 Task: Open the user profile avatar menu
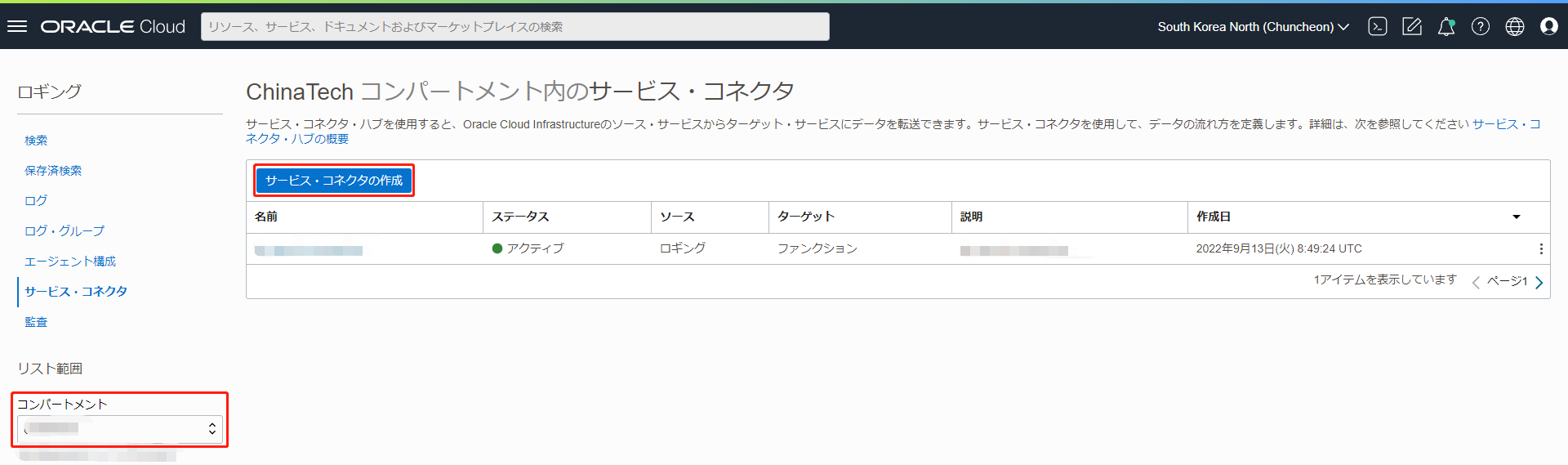[1549, 26]
